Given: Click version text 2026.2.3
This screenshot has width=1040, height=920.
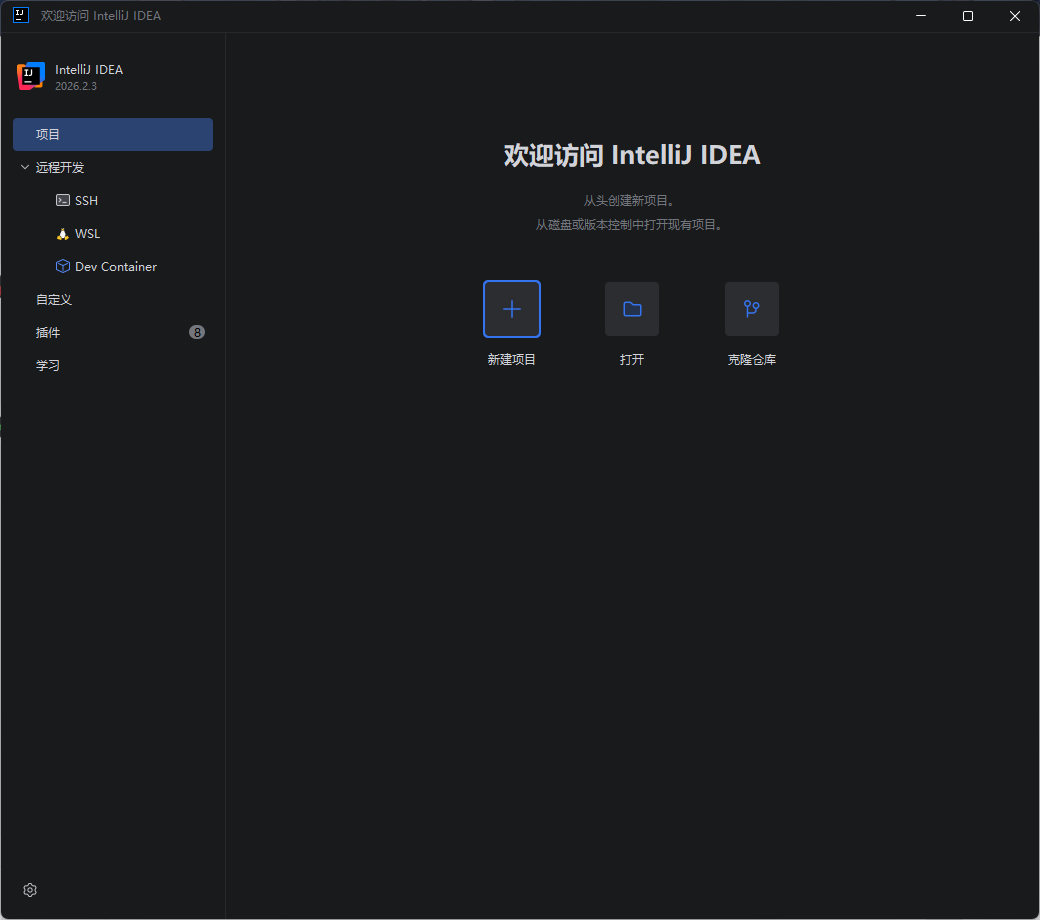Looking at the screenshot, I should coord(76,86).
